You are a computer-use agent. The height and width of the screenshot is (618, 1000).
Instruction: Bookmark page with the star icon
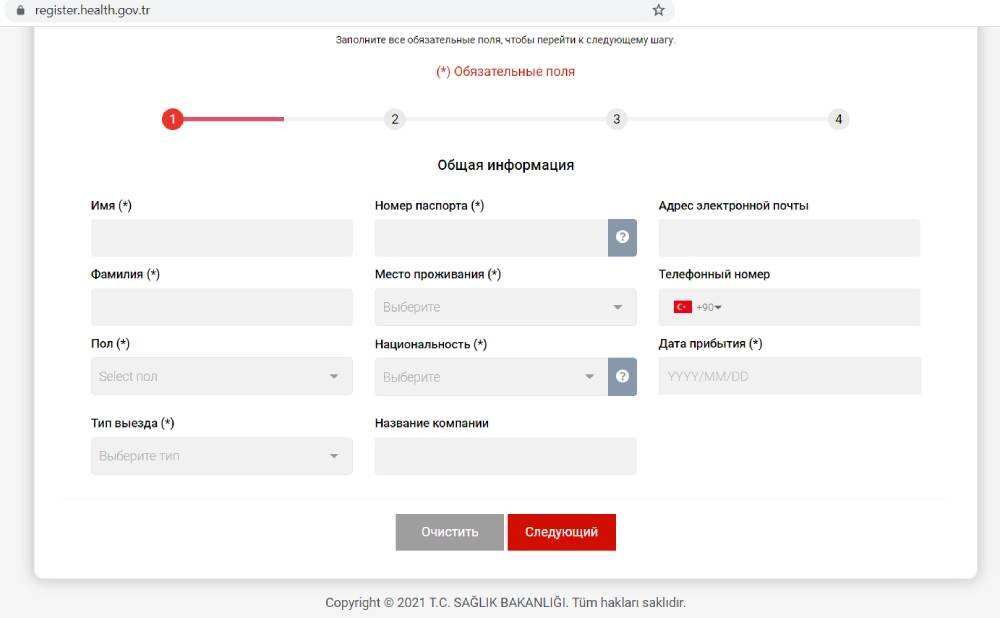658,10
